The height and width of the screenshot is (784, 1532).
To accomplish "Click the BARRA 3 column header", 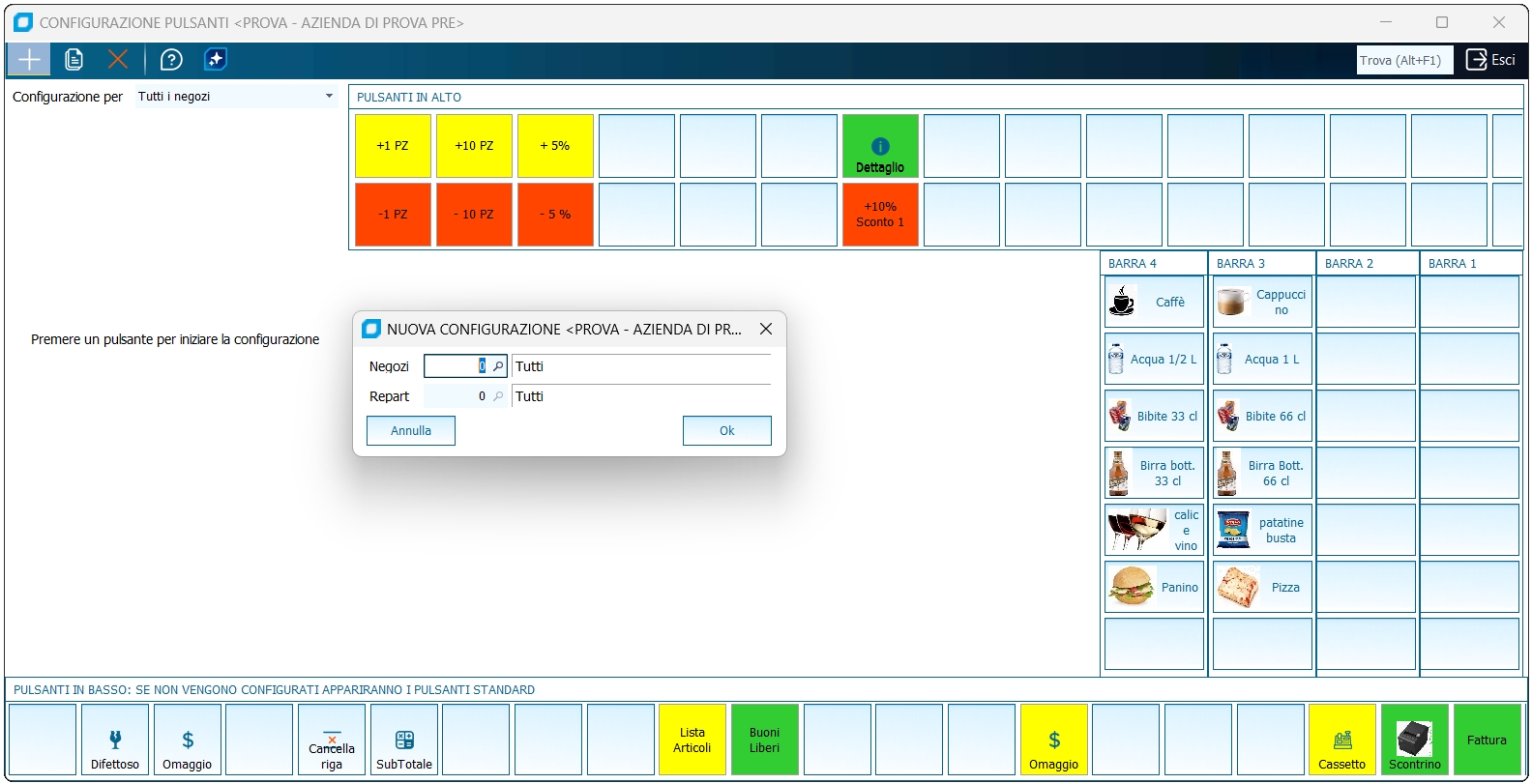I will (1262, 263).
